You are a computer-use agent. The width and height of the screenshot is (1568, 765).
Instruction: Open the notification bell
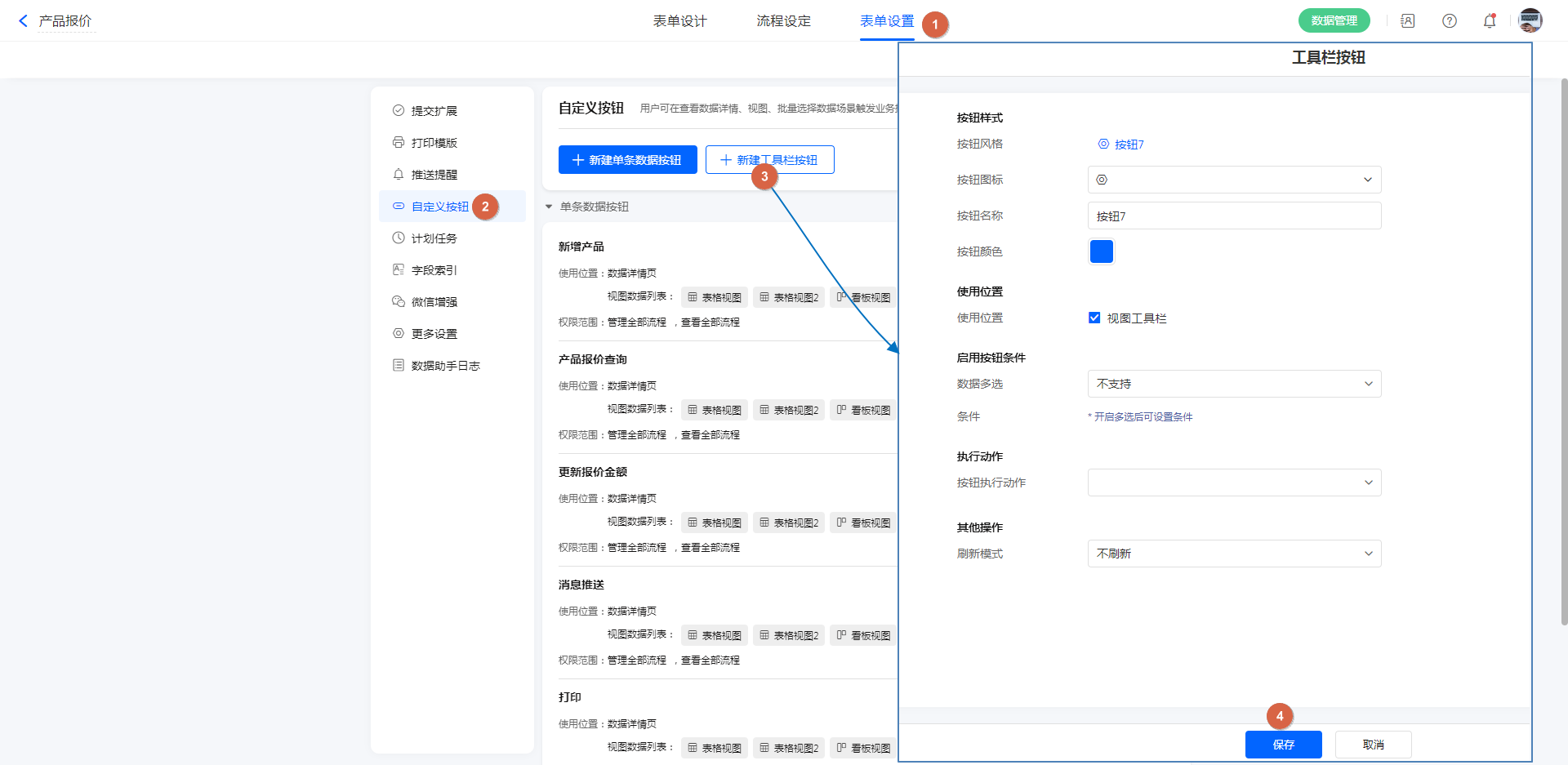click(1489, 21)
